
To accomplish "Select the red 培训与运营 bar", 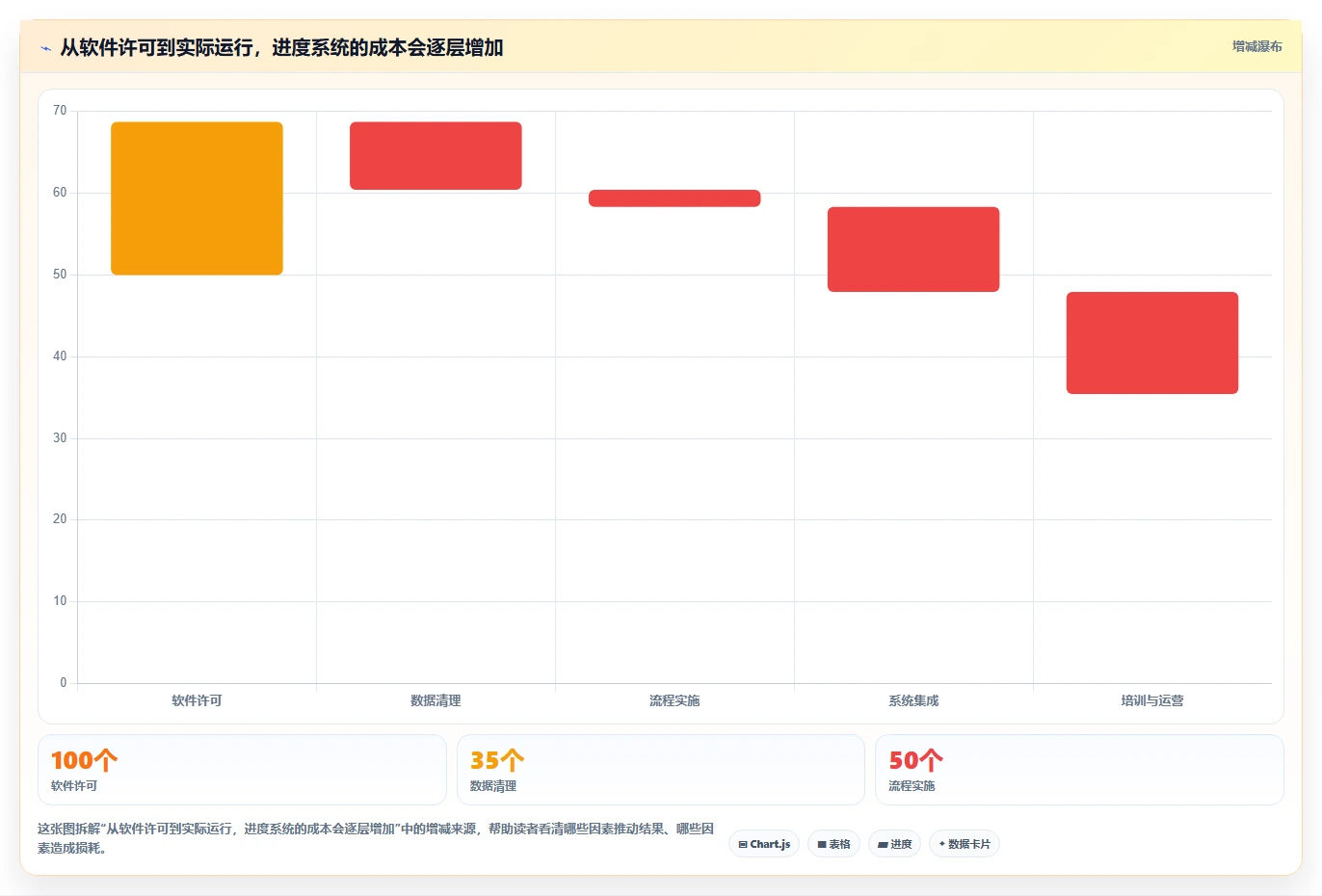I will pyautogui.click(x=1152, y=343).
